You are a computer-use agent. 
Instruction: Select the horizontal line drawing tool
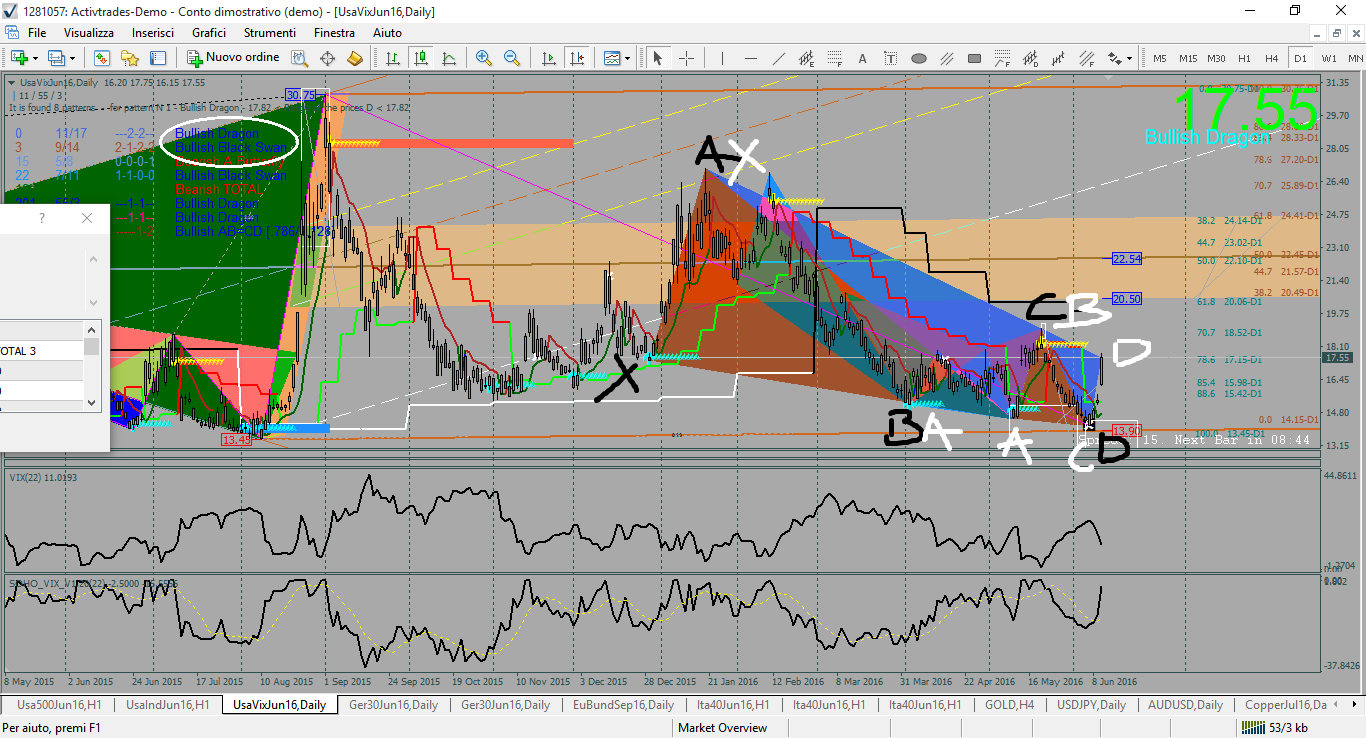click(x=750, y=58)
